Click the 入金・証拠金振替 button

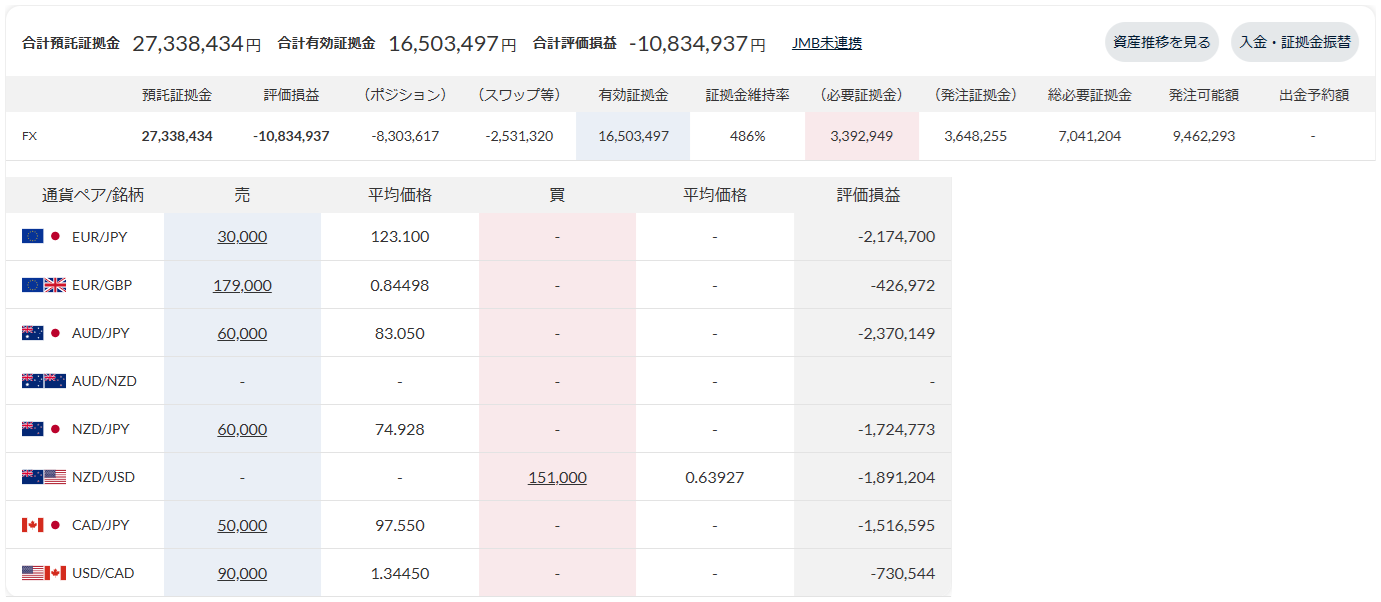1295,42
